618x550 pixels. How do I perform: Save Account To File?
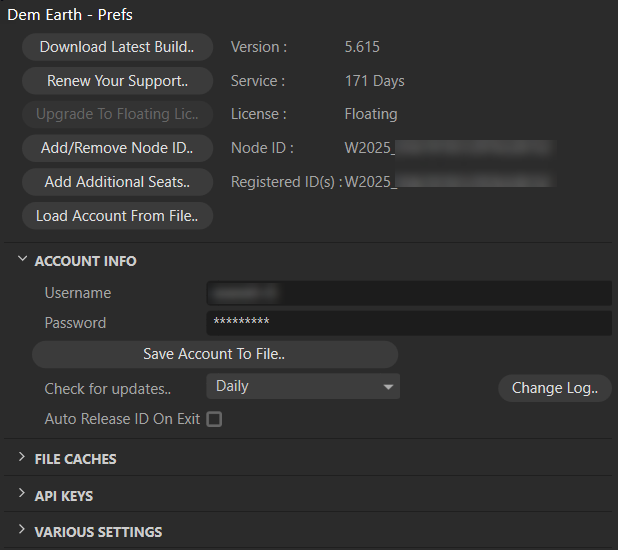coord(215,354)
